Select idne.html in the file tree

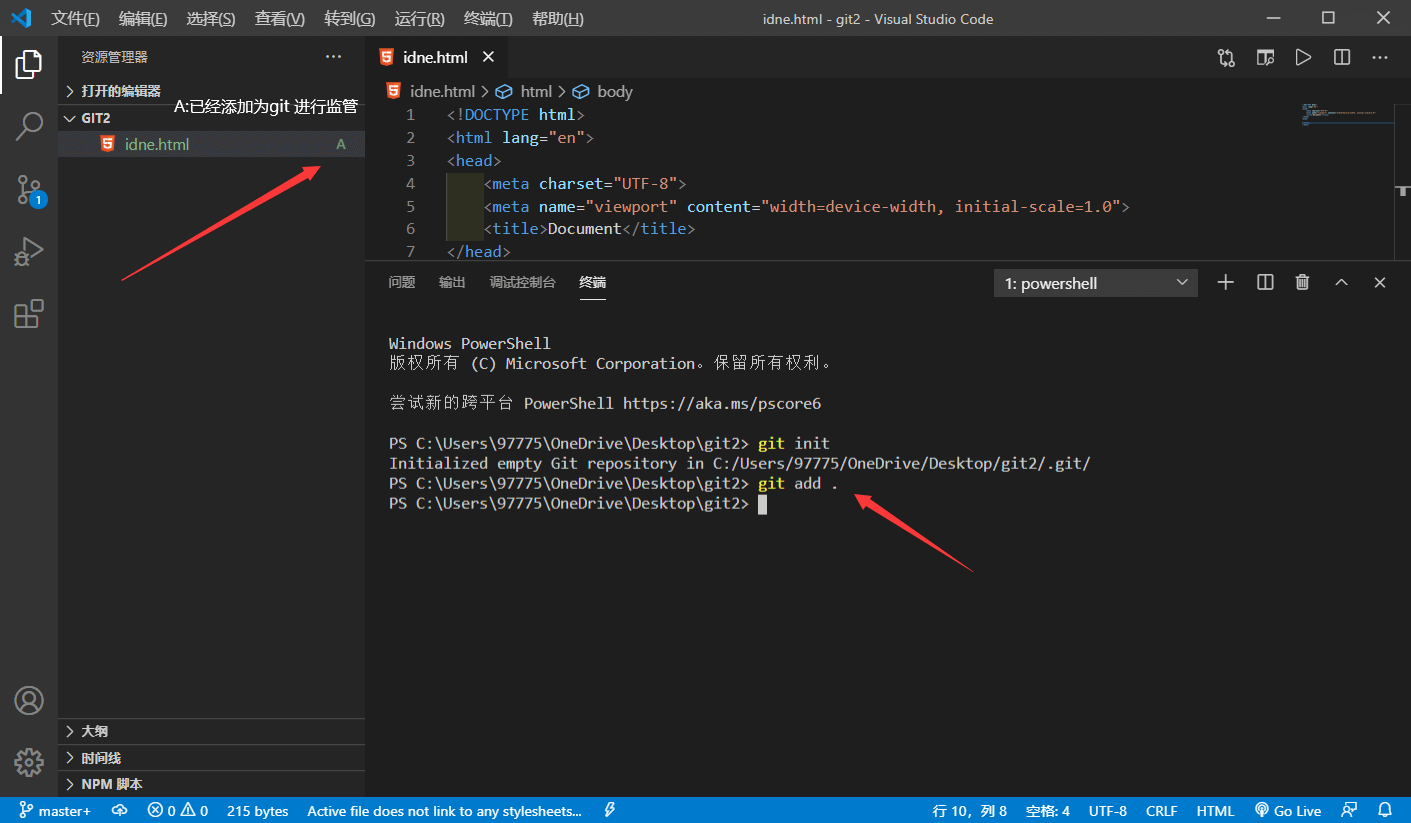click(x=212, y=144)
